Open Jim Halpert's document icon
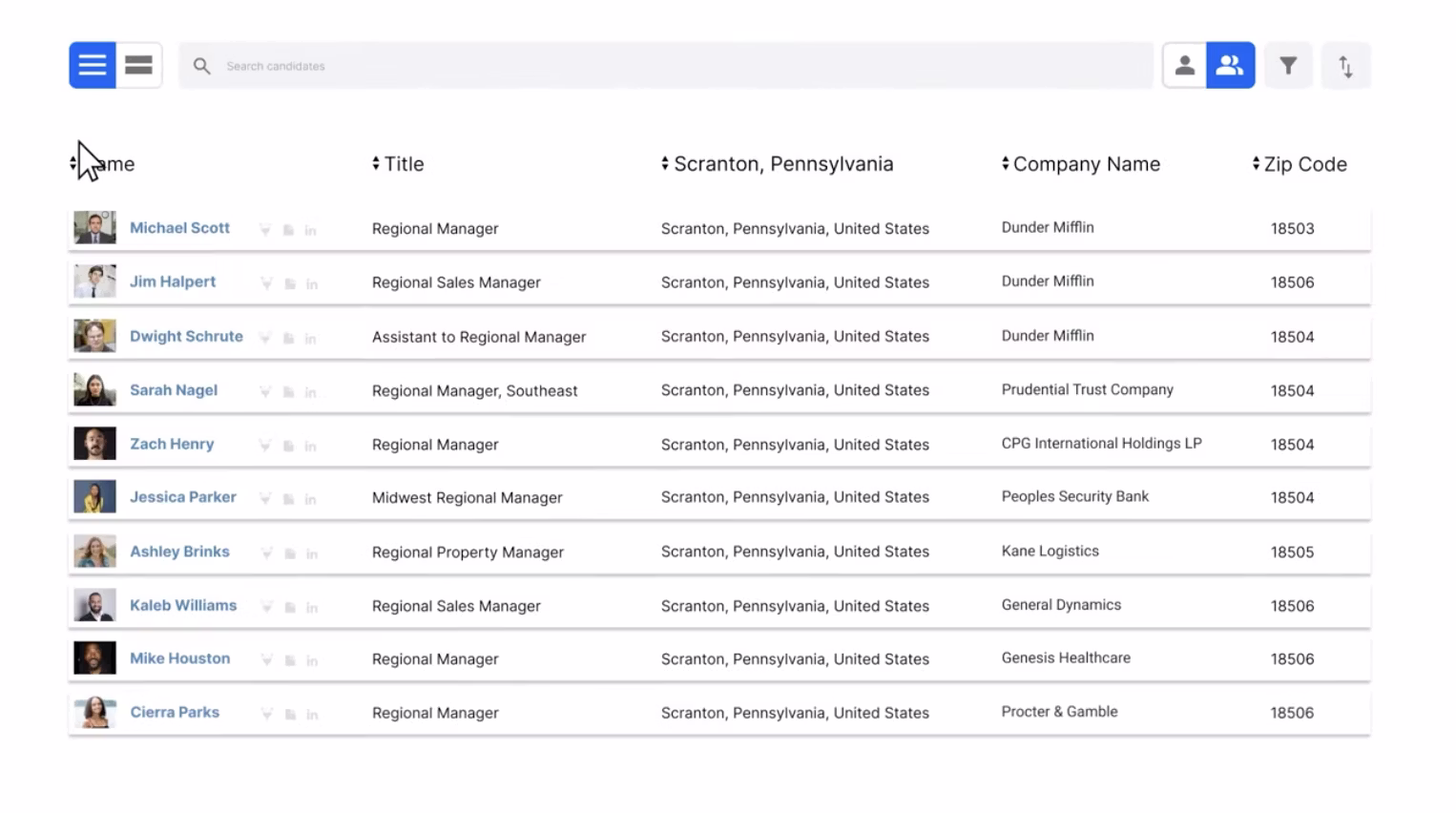Image resolution: width=1456 pixels, height=813 pixels. pos(289,284)
